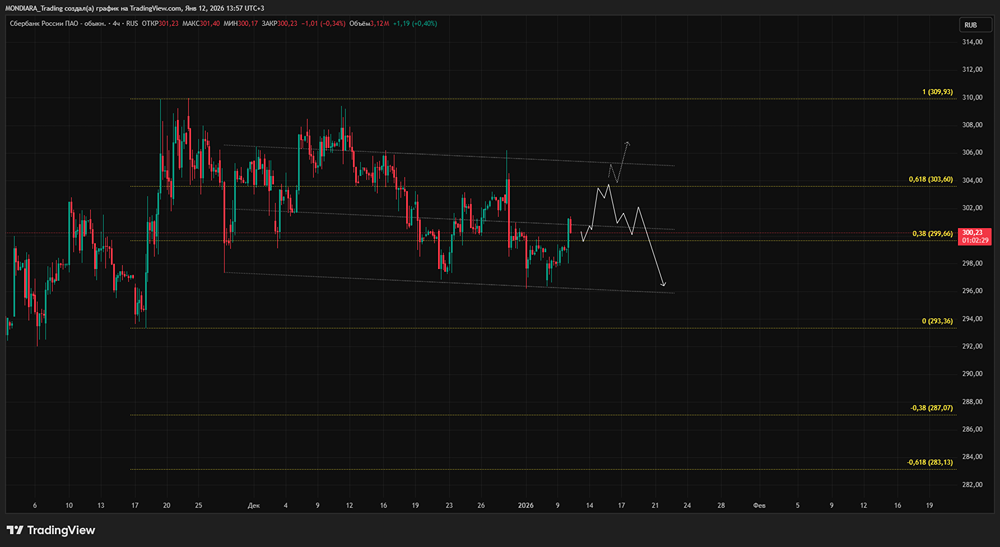Click the −1,01 (−0,34%) change value
Screen dimensions: 1000x547
(x=323, y=24)
